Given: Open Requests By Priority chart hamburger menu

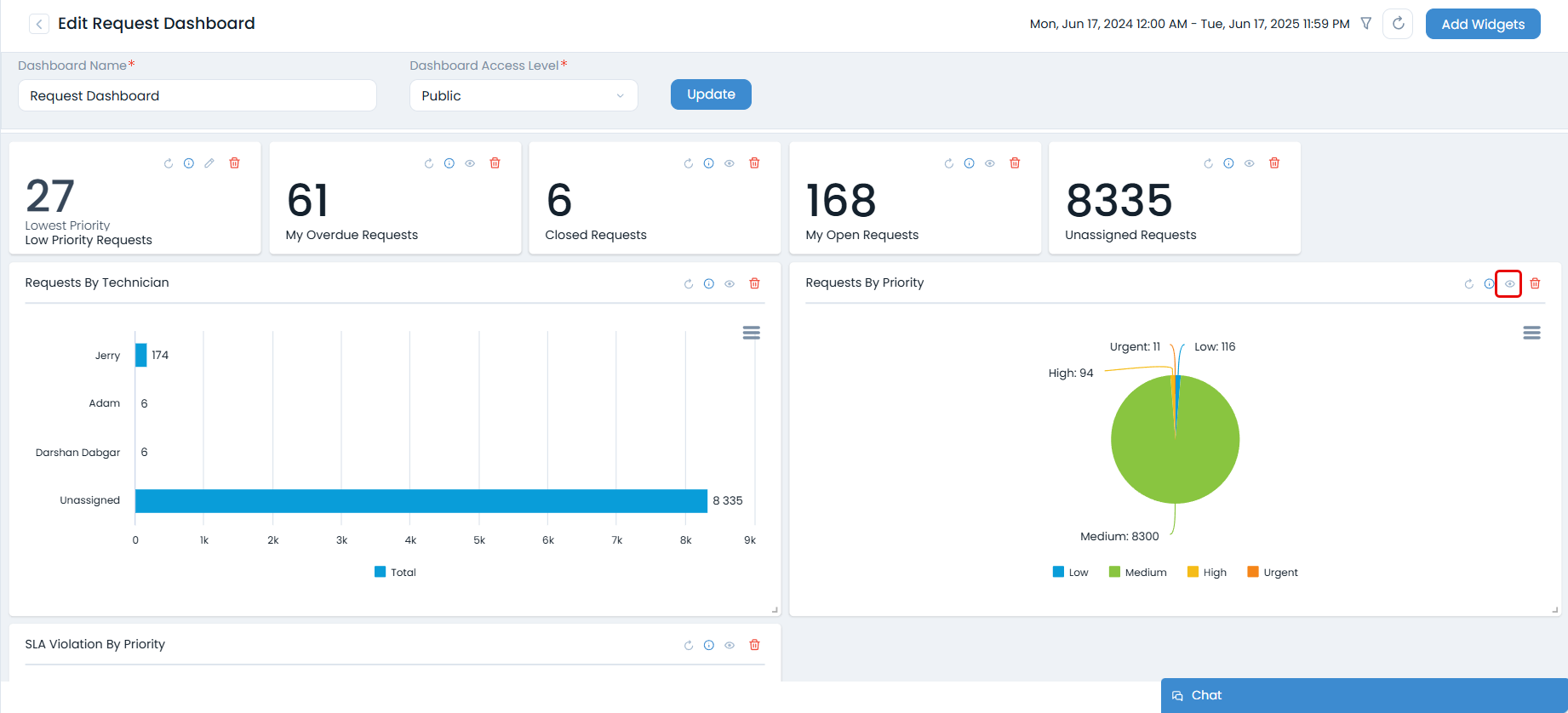Looking at the screenshot, I should pyautogui.click(x=1531, y=333).
